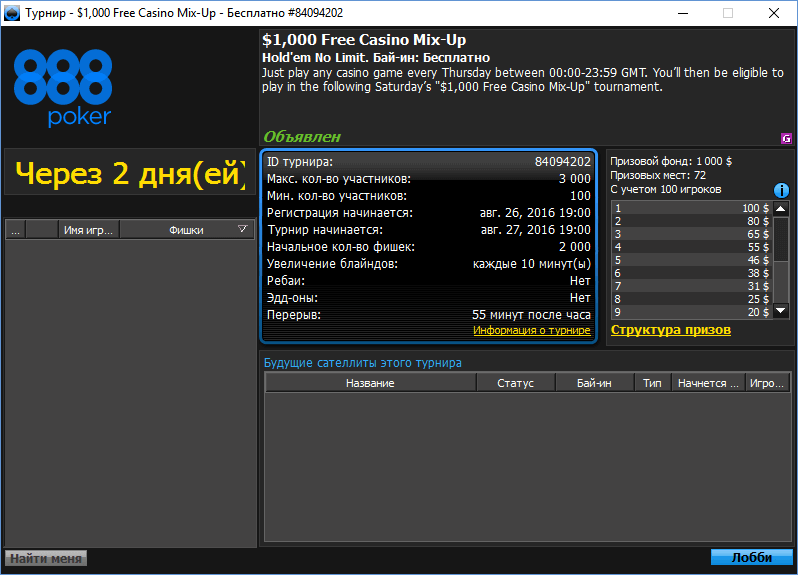Click the Имя игр... column header
798x575 pixels.
click(x=89, y=230)
